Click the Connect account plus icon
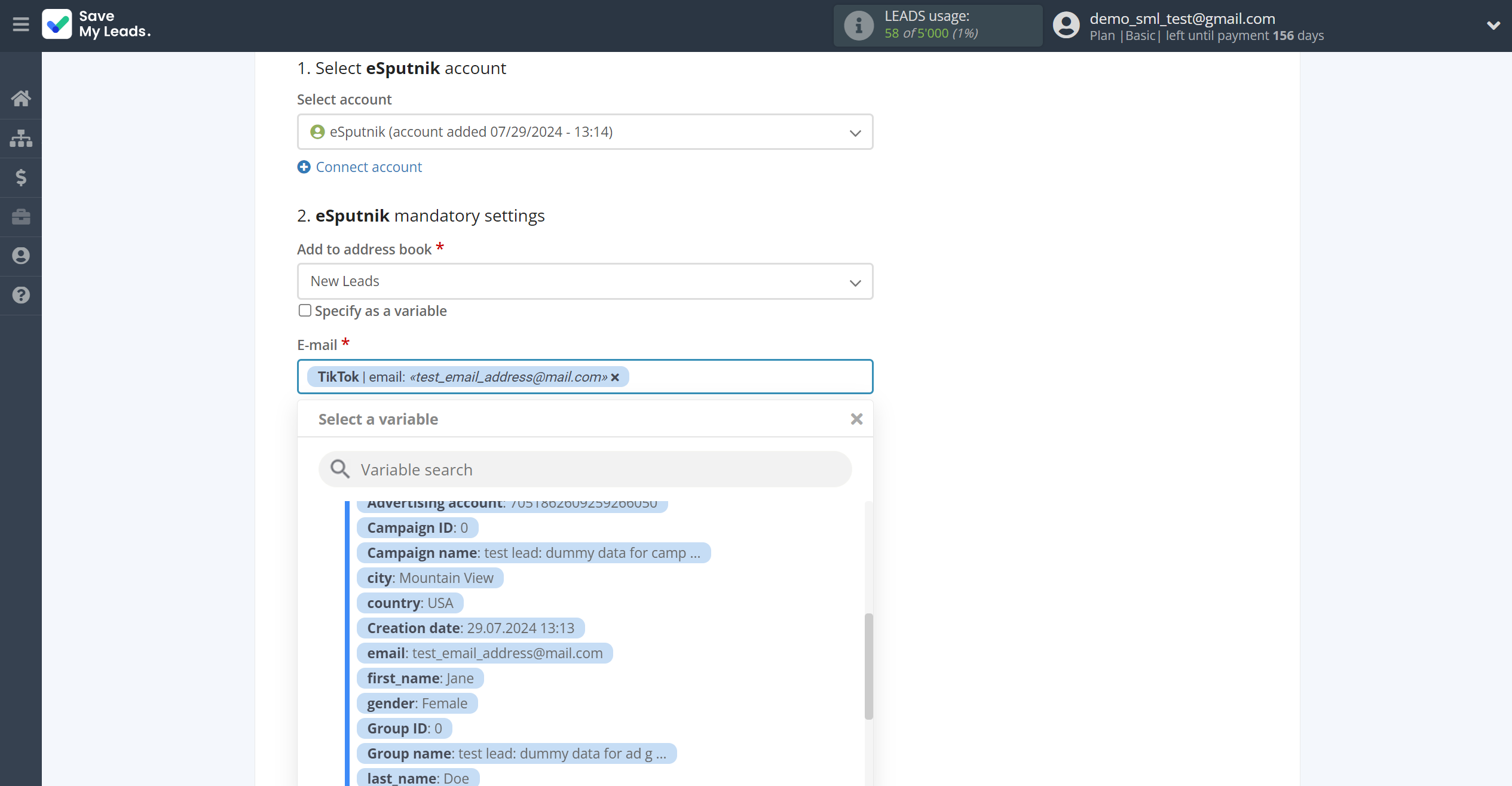The width and height of the screenshot is (1512, 786). click(x=304, y=167)
